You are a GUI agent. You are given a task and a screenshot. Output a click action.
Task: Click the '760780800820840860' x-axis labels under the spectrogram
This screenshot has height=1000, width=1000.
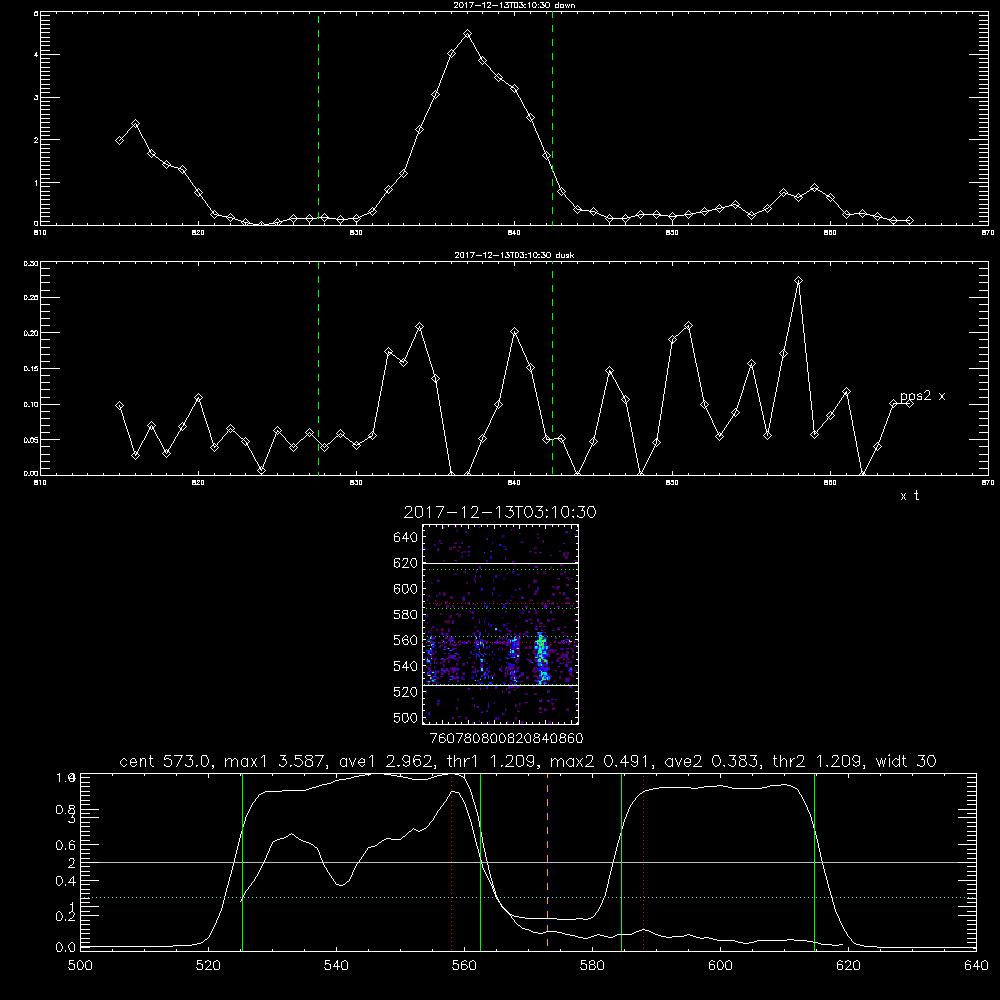[x=506, y=738]
